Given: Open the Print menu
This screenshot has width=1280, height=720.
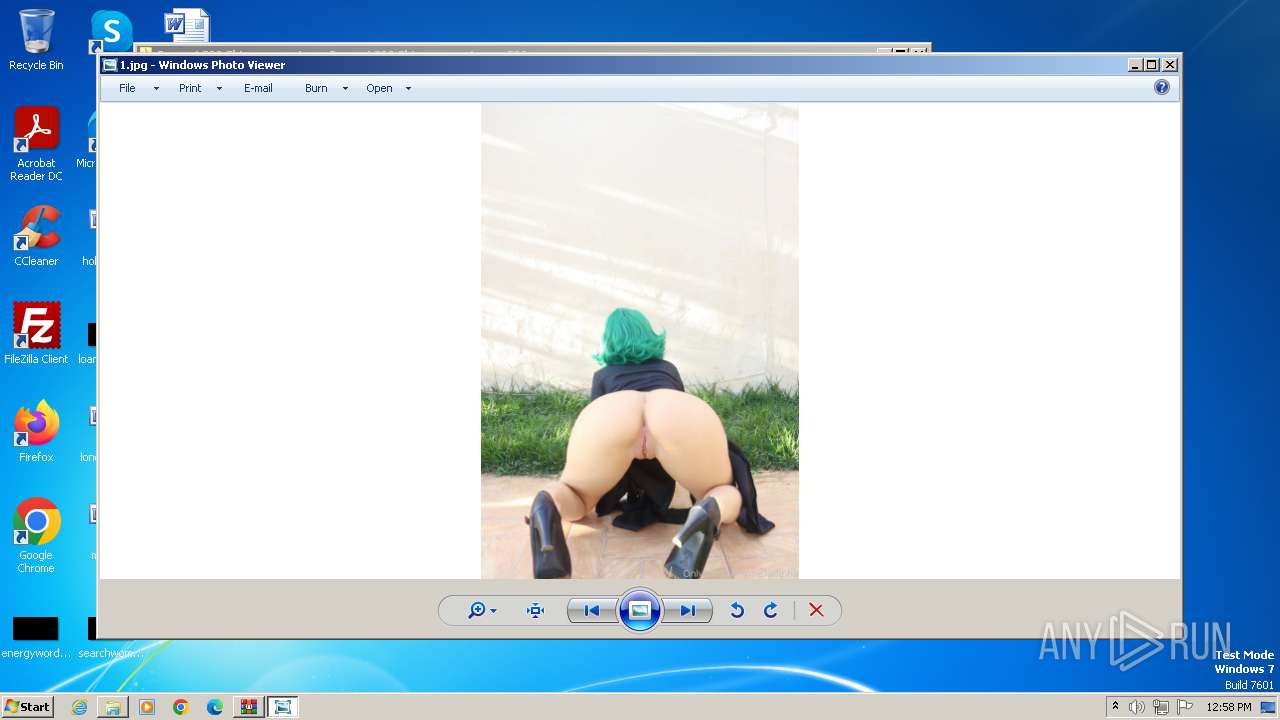Looking at the screenshot, I should 190,88.
